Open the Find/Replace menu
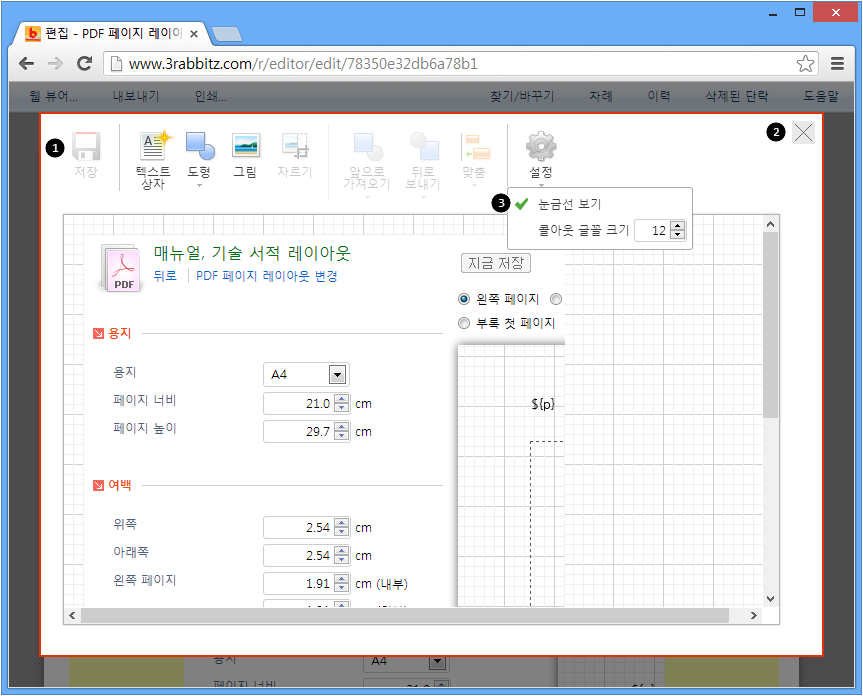863x696 pixels. pos(522,97)
